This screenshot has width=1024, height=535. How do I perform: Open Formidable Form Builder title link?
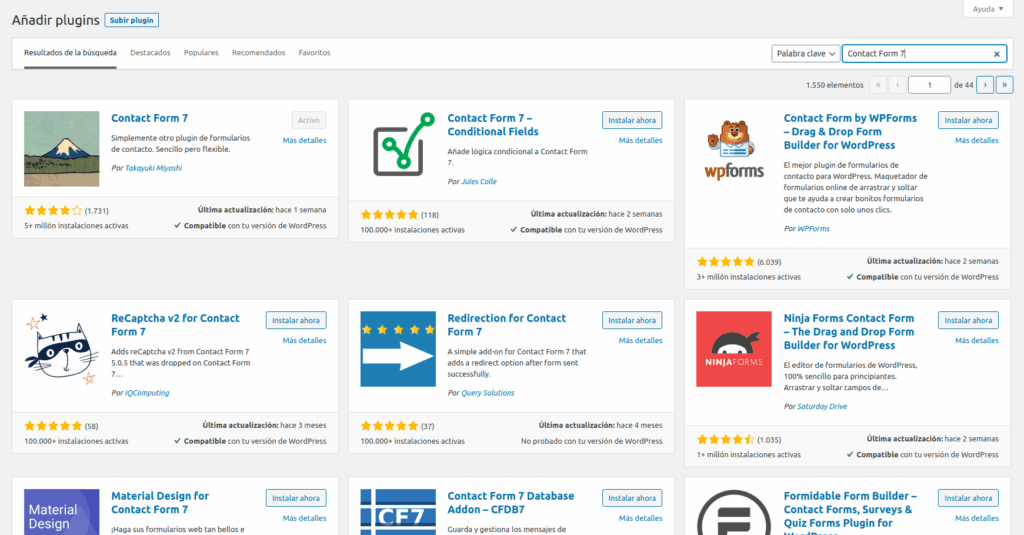point(850,513)
